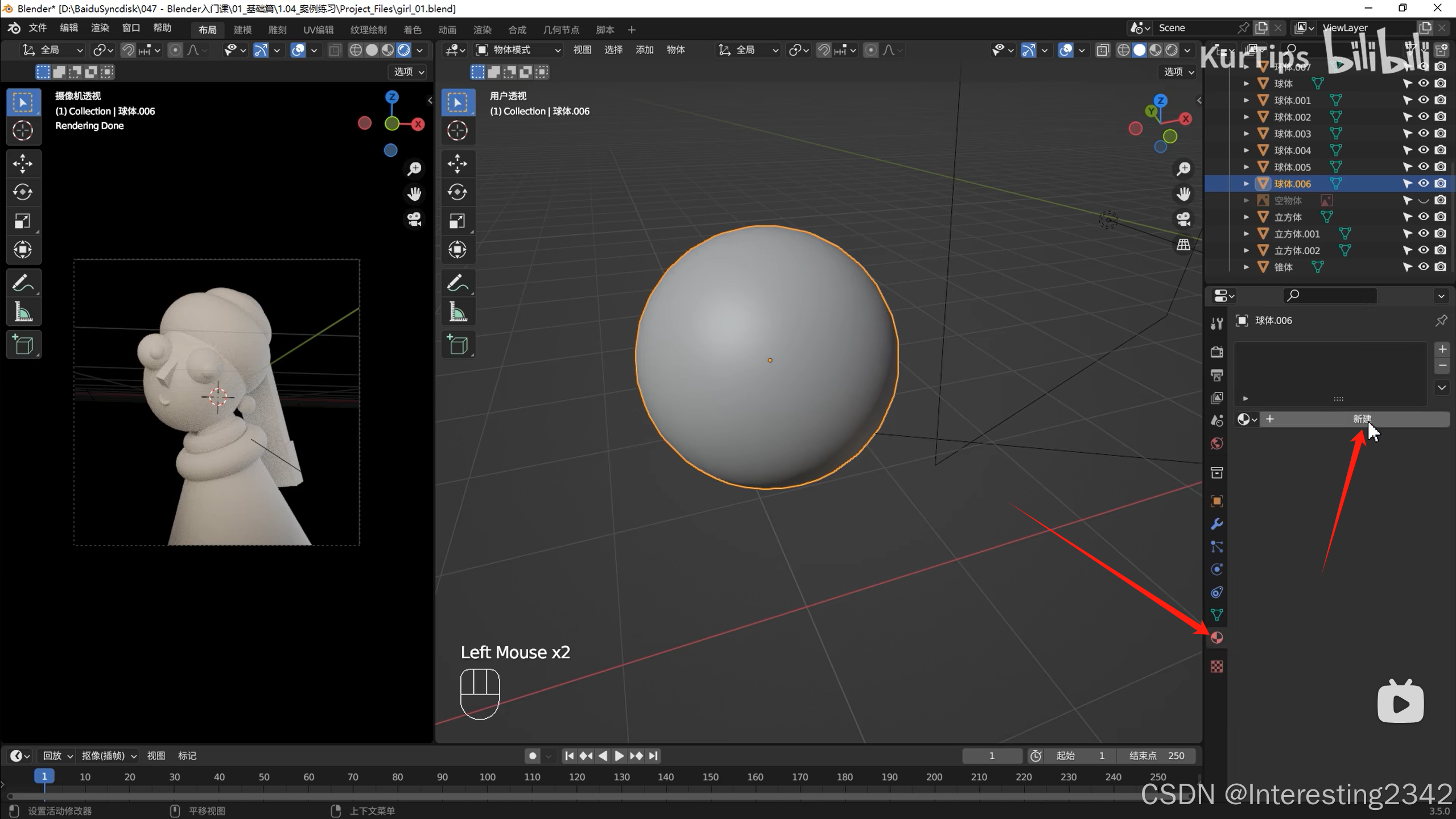Hide 球体.003 in viewport via eye icon
Screen dimensions: 1456x819
1423,134
